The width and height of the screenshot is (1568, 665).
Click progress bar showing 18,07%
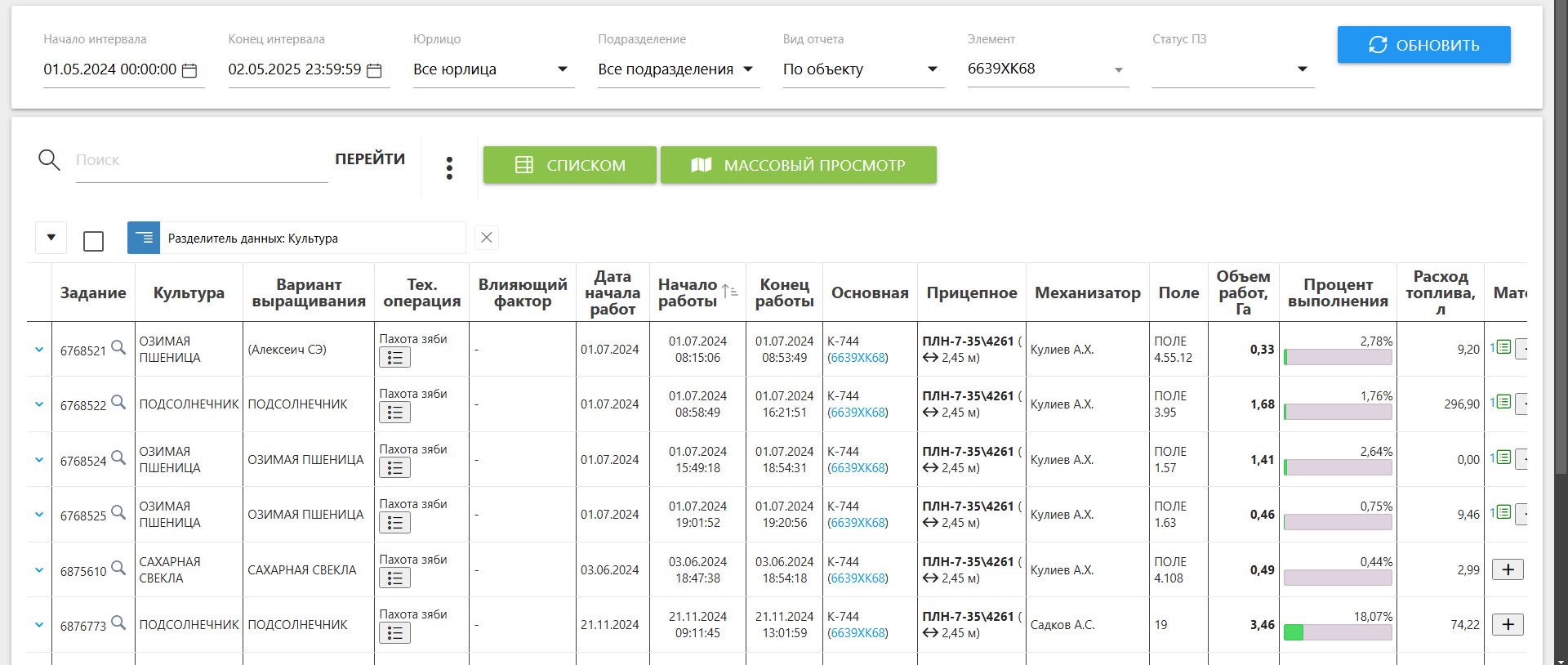pyautogui.click(x=1338, y=632)
